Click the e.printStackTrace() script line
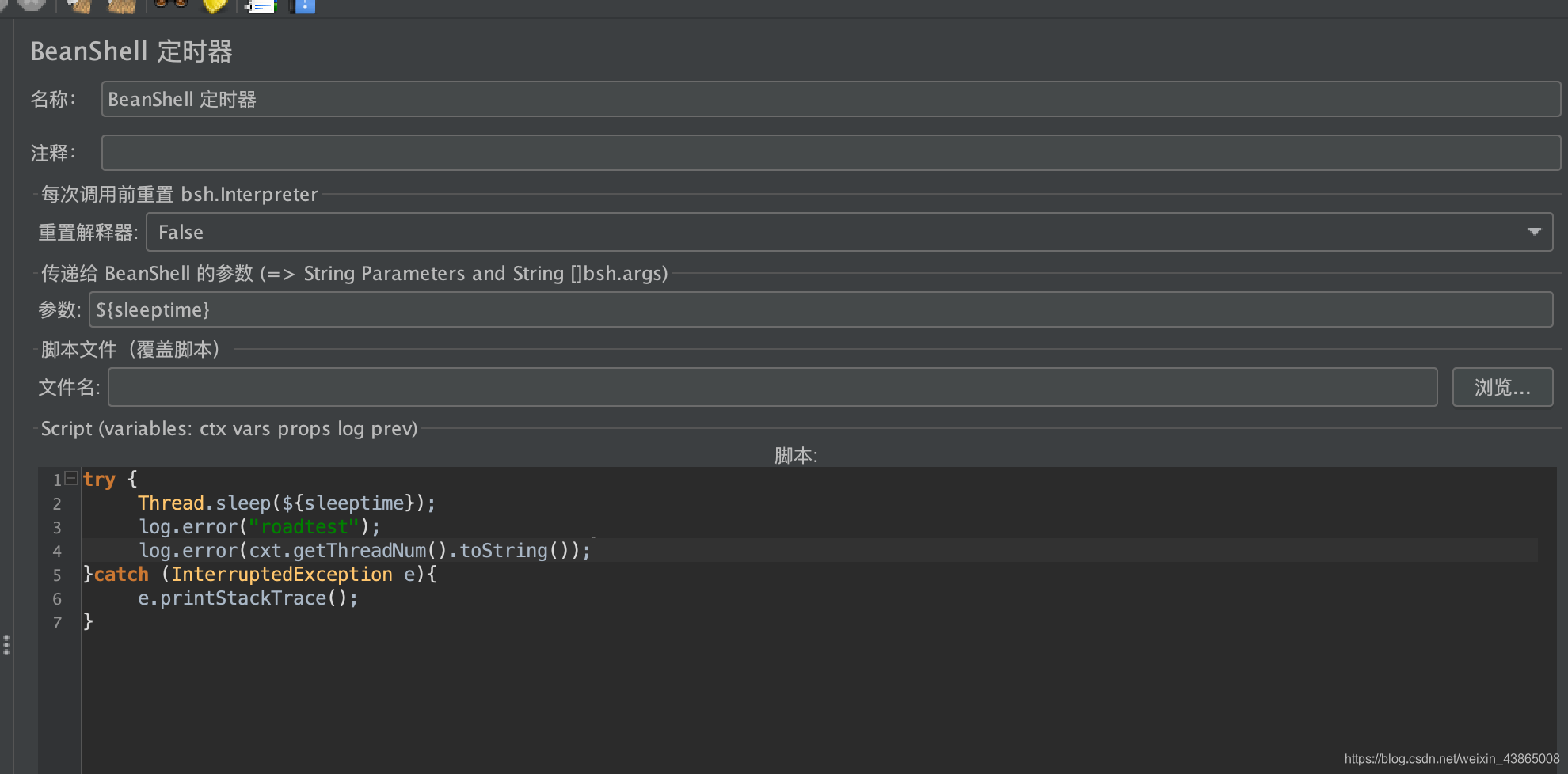This screenshot has height=774, width=1568. tap(248, 598)
